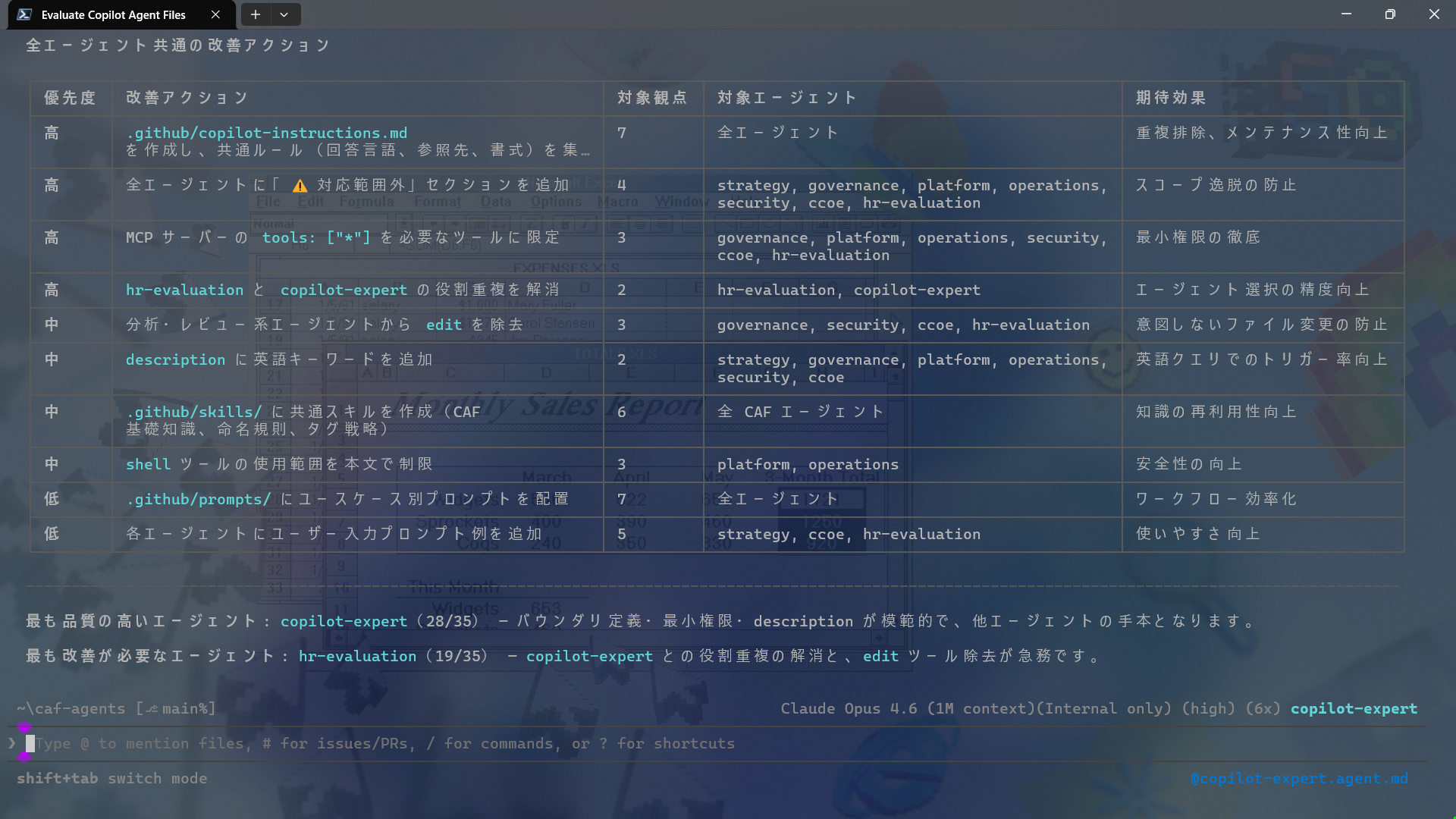Select the Evaluate Copilot Agent Files tab
This screenshot has width=1456, height=819.
pyautogui.click(x=114, y=14)
